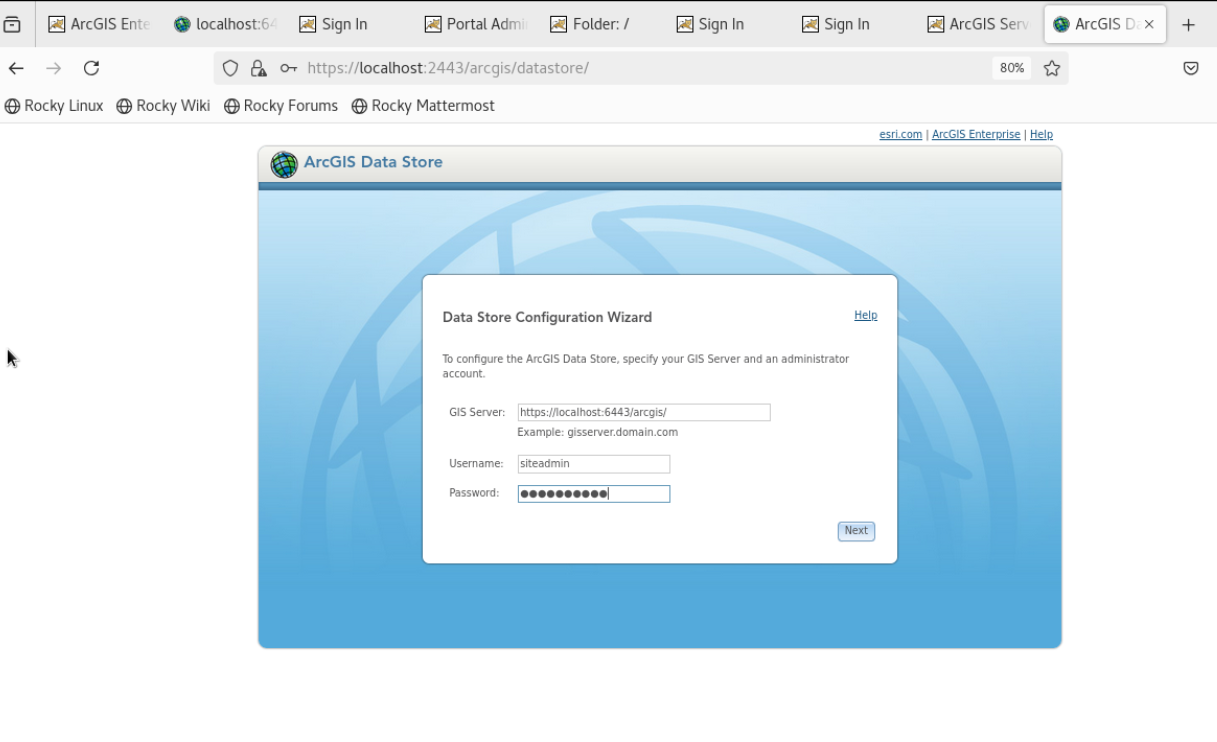Screen dimensions: 1217x742
Task: Click the Next button
Action: [856, 531]
